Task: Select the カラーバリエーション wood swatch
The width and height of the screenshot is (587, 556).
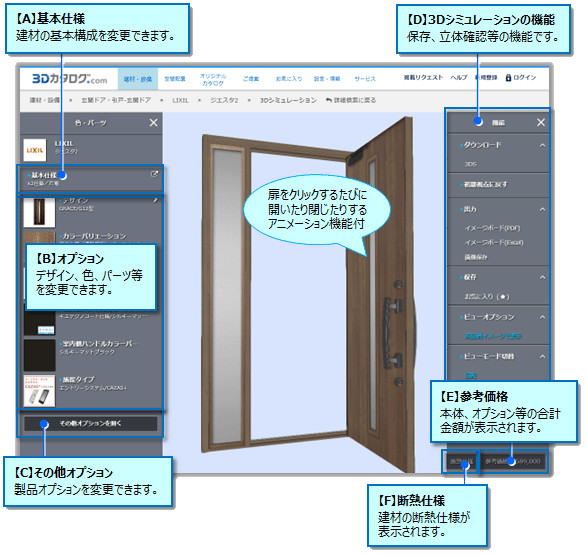Action: pos(39,238)
